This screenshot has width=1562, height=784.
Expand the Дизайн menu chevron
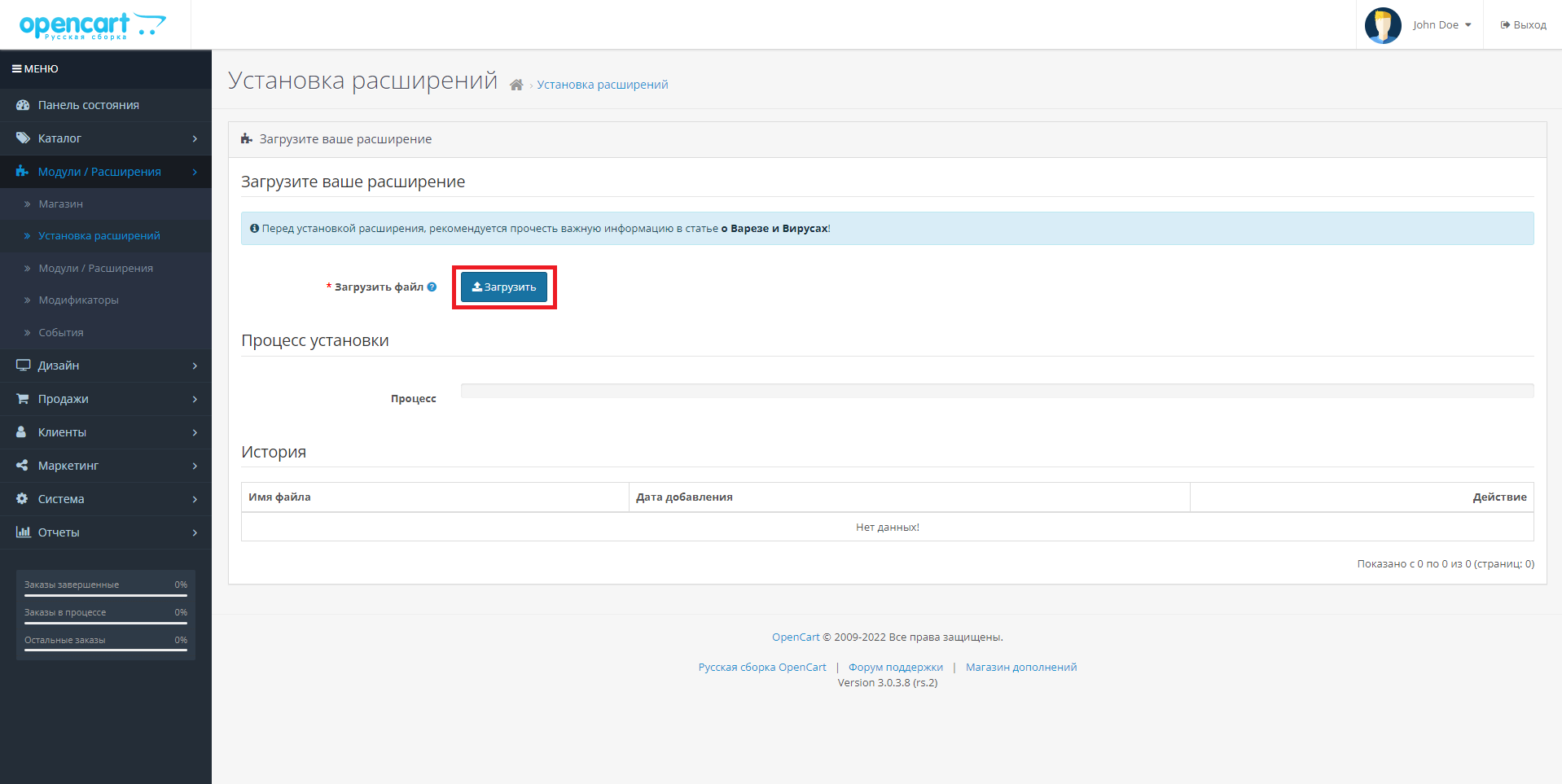(195, 366)
